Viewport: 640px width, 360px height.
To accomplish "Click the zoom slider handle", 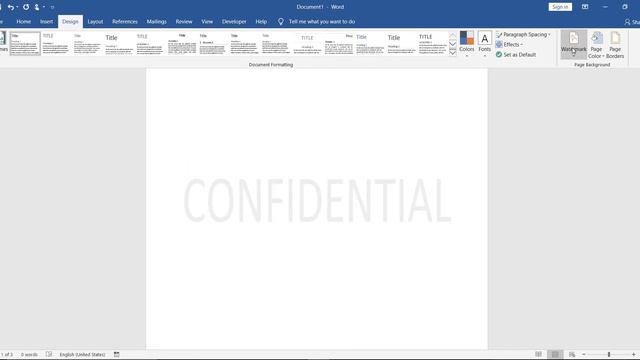I will click(609, 354).
